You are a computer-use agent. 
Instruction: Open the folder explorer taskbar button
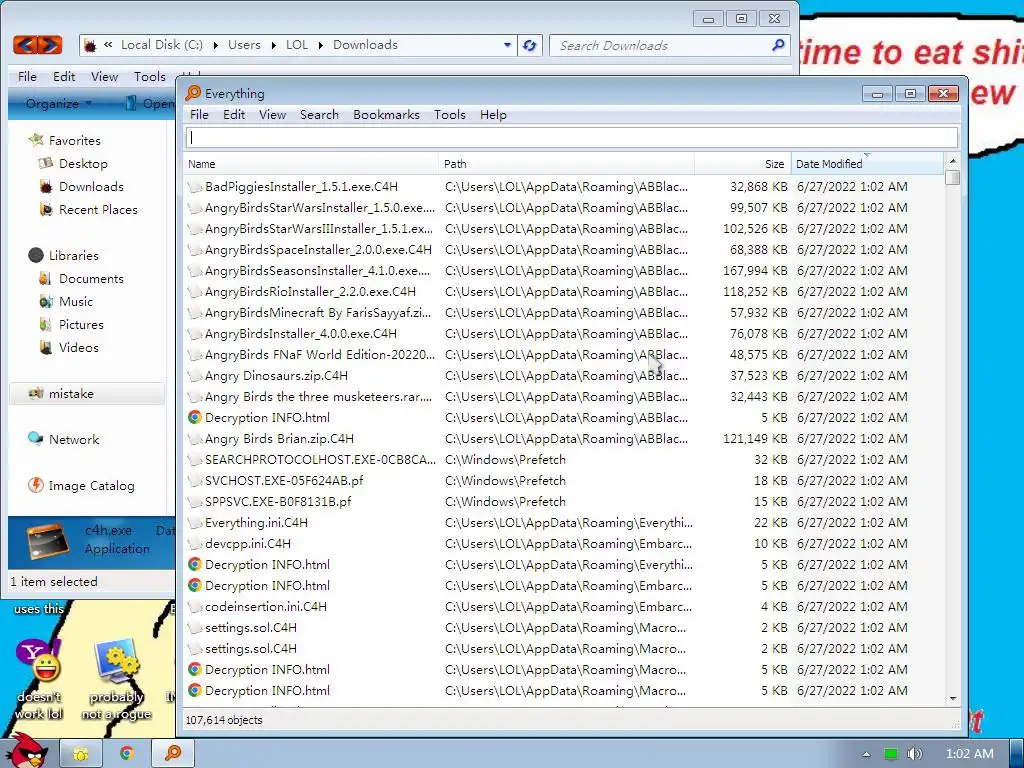pos(80,754)
